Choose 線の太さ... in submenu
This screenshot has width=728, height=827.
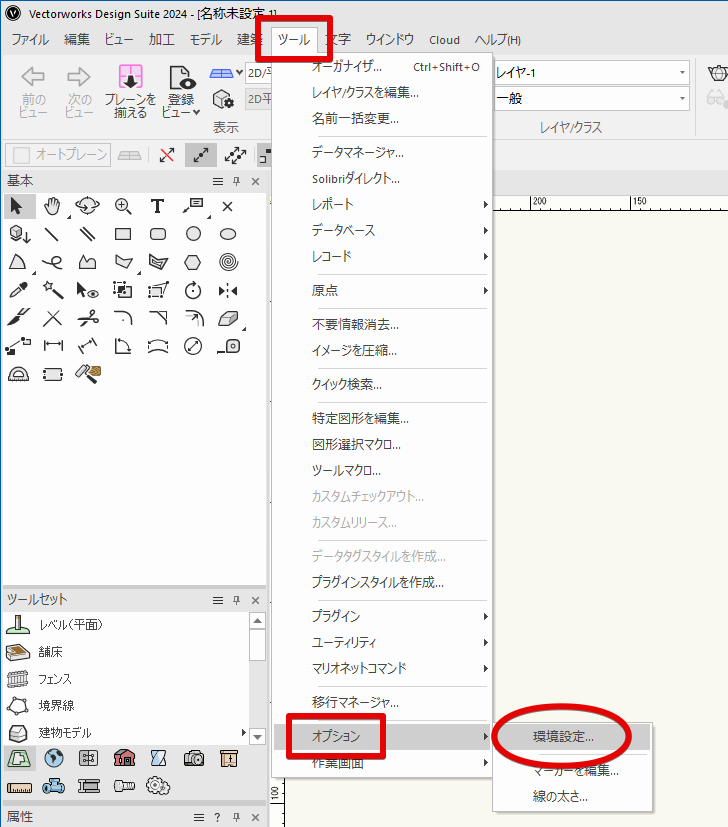click(x=572, y=796)
